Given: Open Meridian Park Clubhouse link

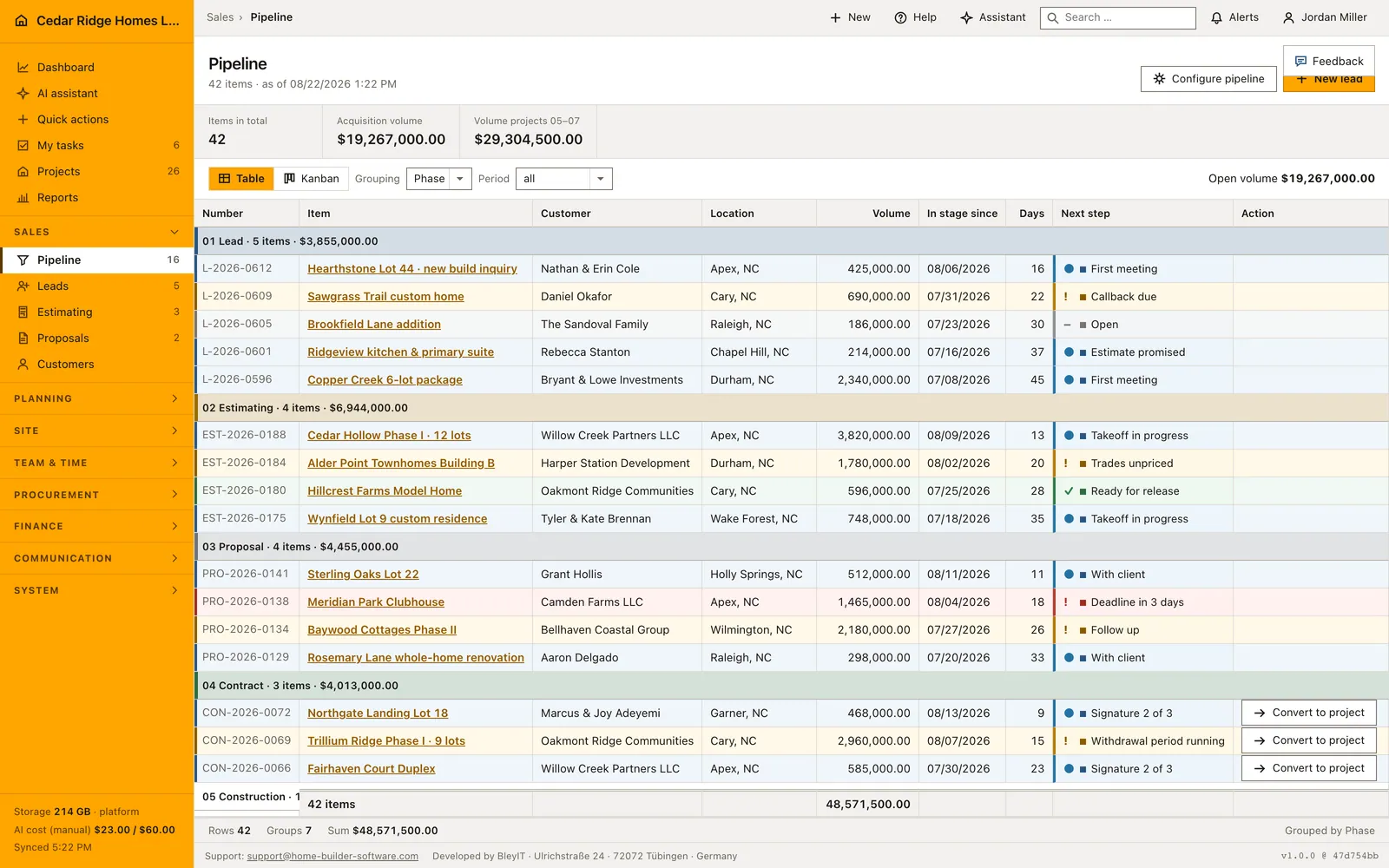Looking at the screenshot, I should tap(376, 602).
